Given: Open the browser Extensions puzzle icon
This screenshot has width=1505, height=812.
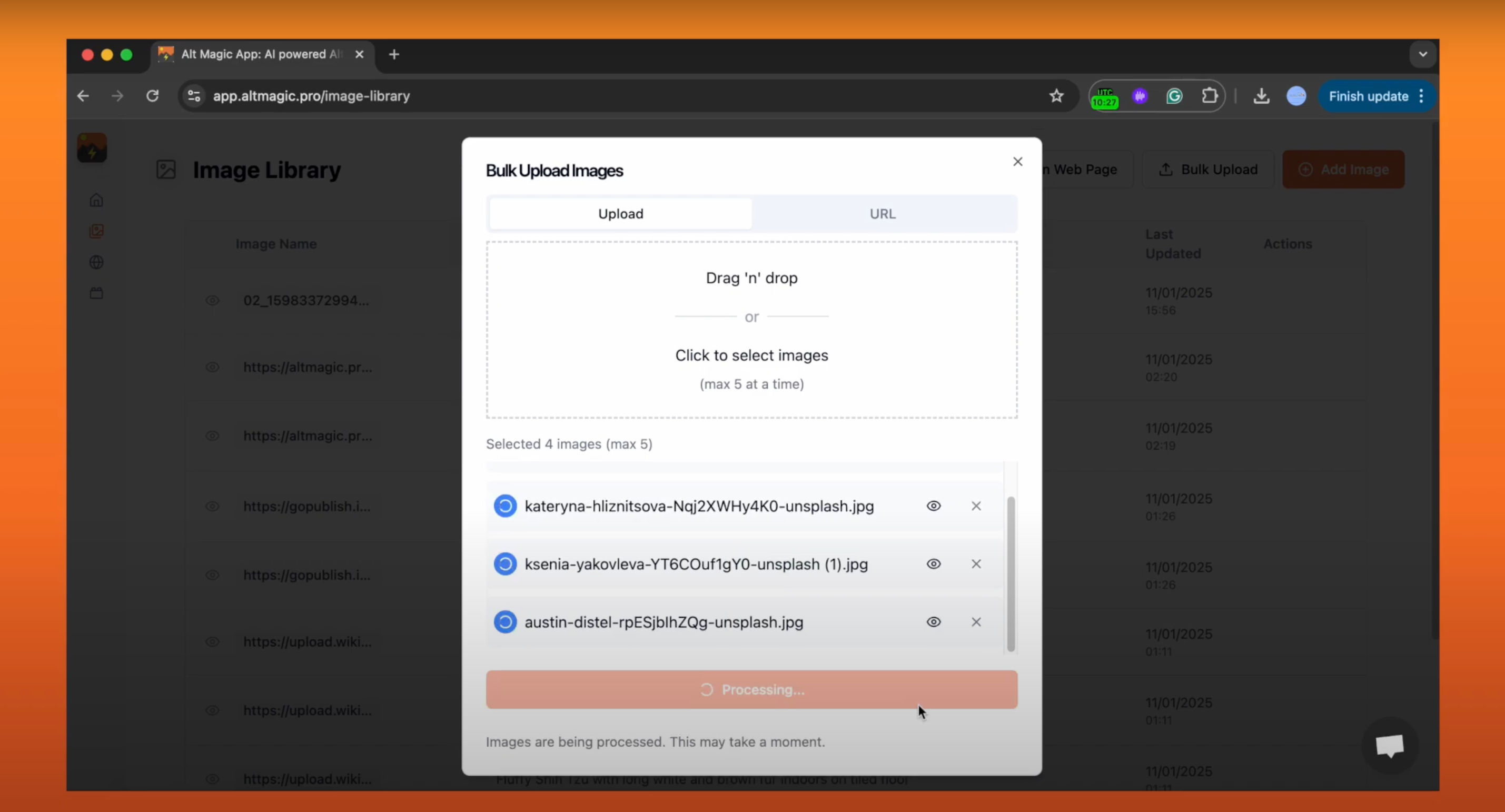Looking at the screenshot, I should [1210, 96].
